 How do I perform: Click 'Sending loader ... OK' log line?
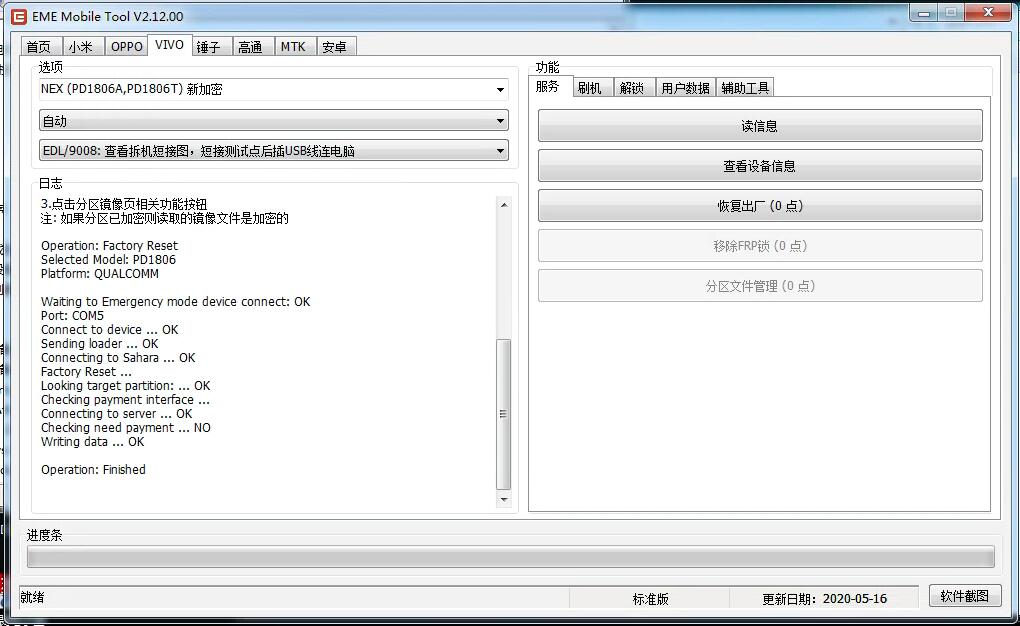[x=100, y=344]
